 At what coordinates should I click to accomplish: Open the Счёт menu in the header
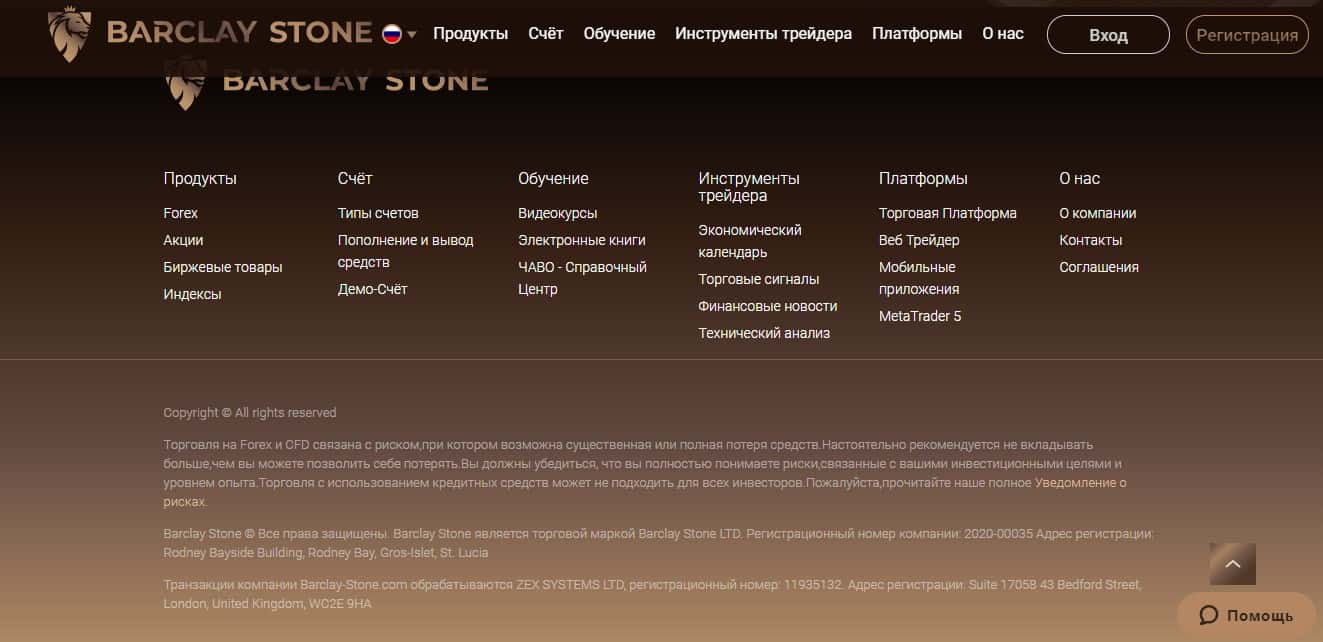click(546, 34)
